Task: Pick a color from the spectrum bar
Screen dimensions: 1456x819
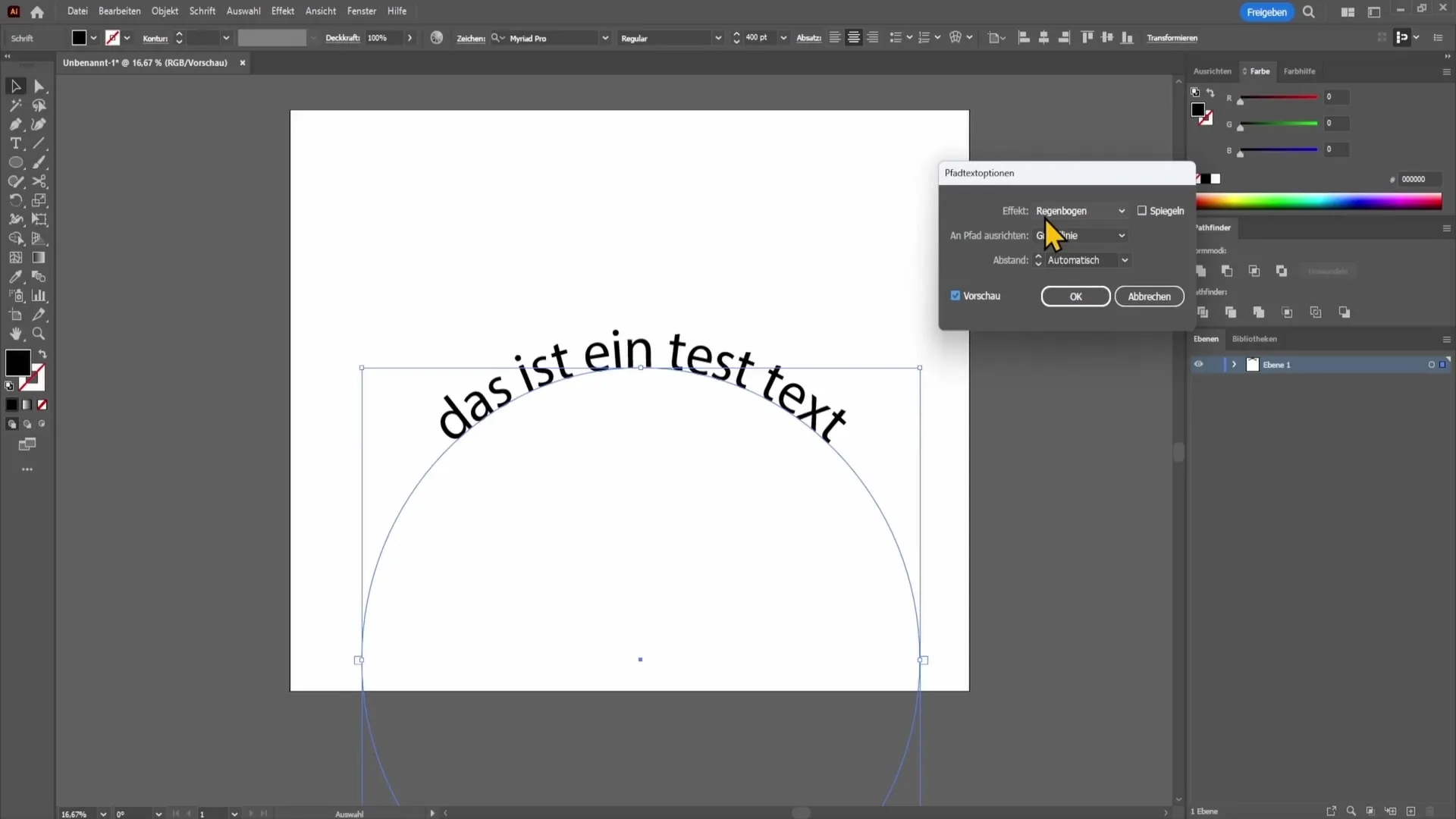Action: pyautogui.click(x=1319, y=201)
